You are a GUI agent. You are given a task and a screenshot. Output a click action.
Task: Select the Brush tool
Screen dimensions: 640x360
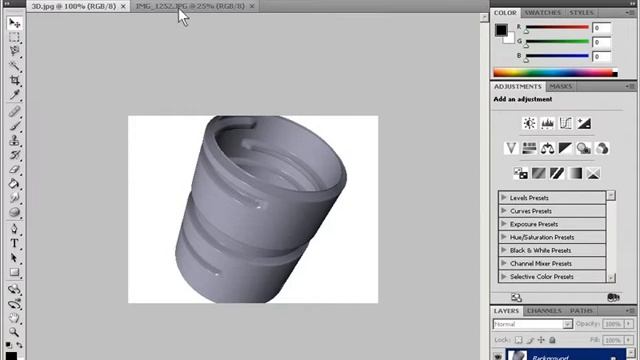[x=14, y=126]
